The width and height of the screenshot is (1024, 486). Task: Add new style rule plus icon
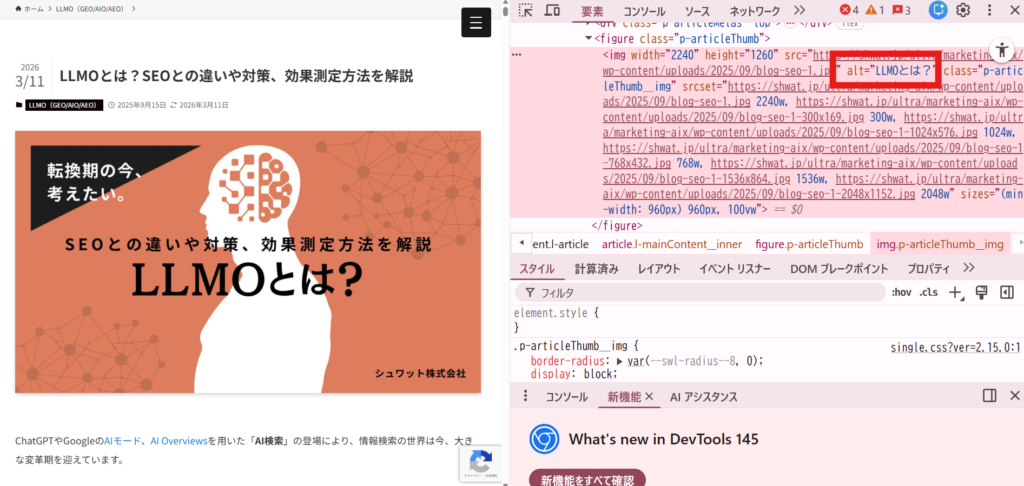pos(955,293)
